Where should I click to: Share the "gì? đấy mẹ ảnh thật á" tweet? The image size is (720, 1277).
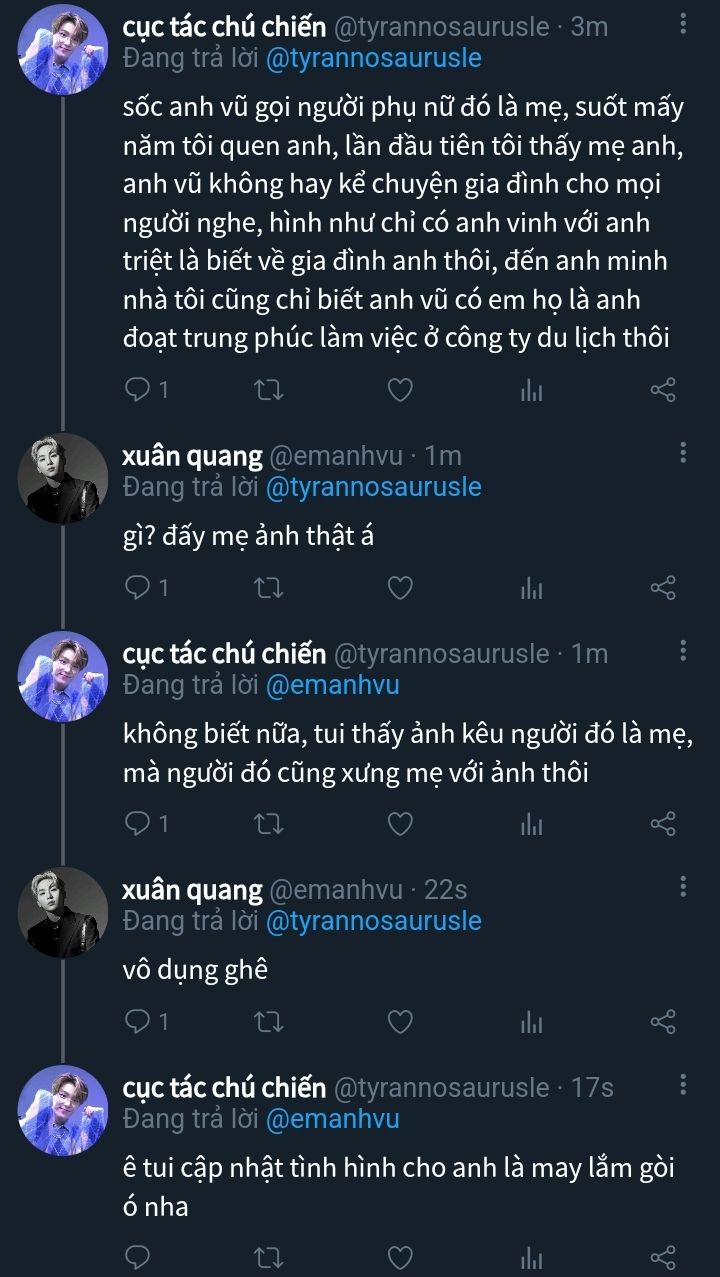[663, 589]
